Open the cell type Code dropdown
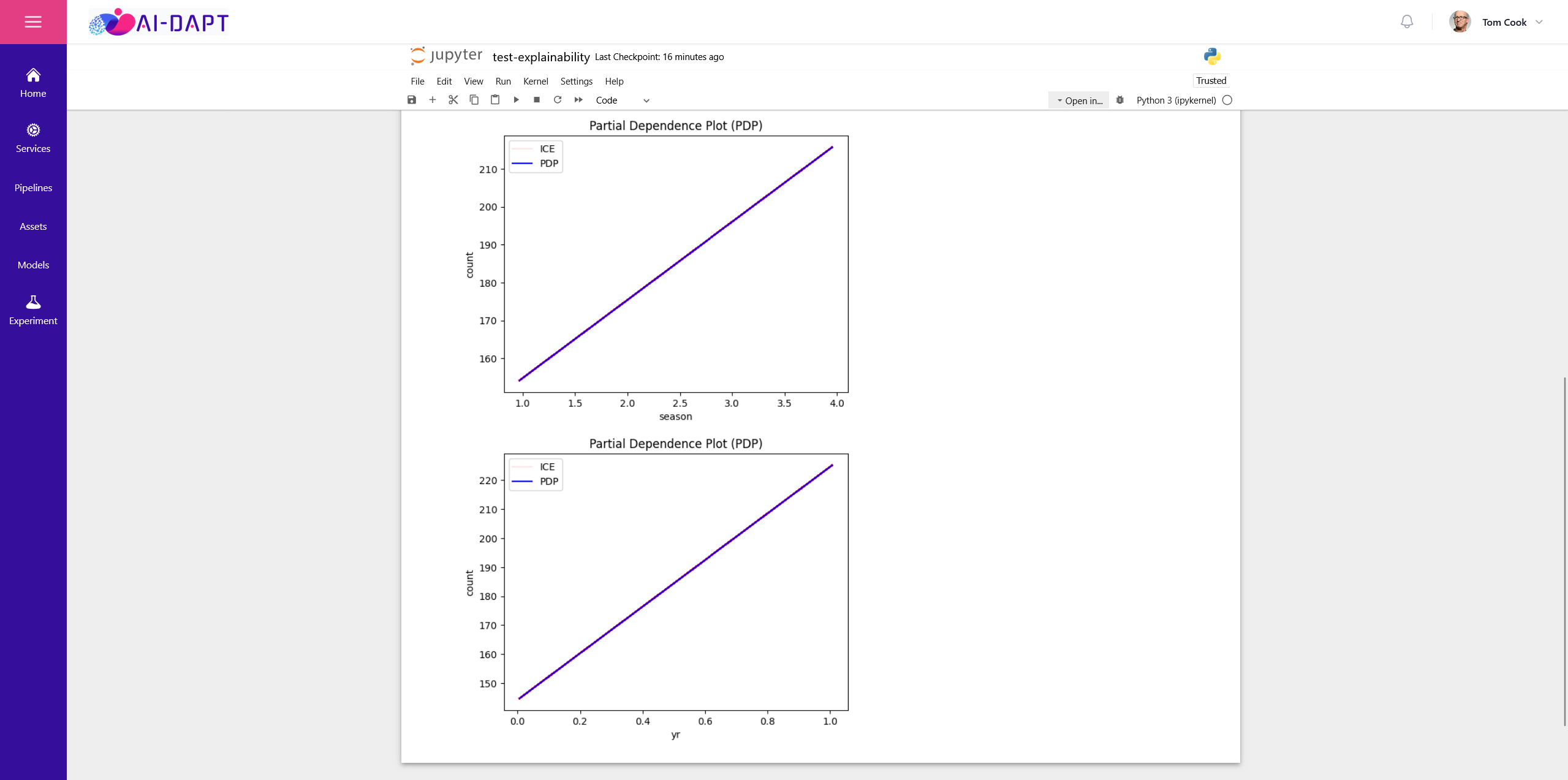The image size is (1568, 780). 622,100
